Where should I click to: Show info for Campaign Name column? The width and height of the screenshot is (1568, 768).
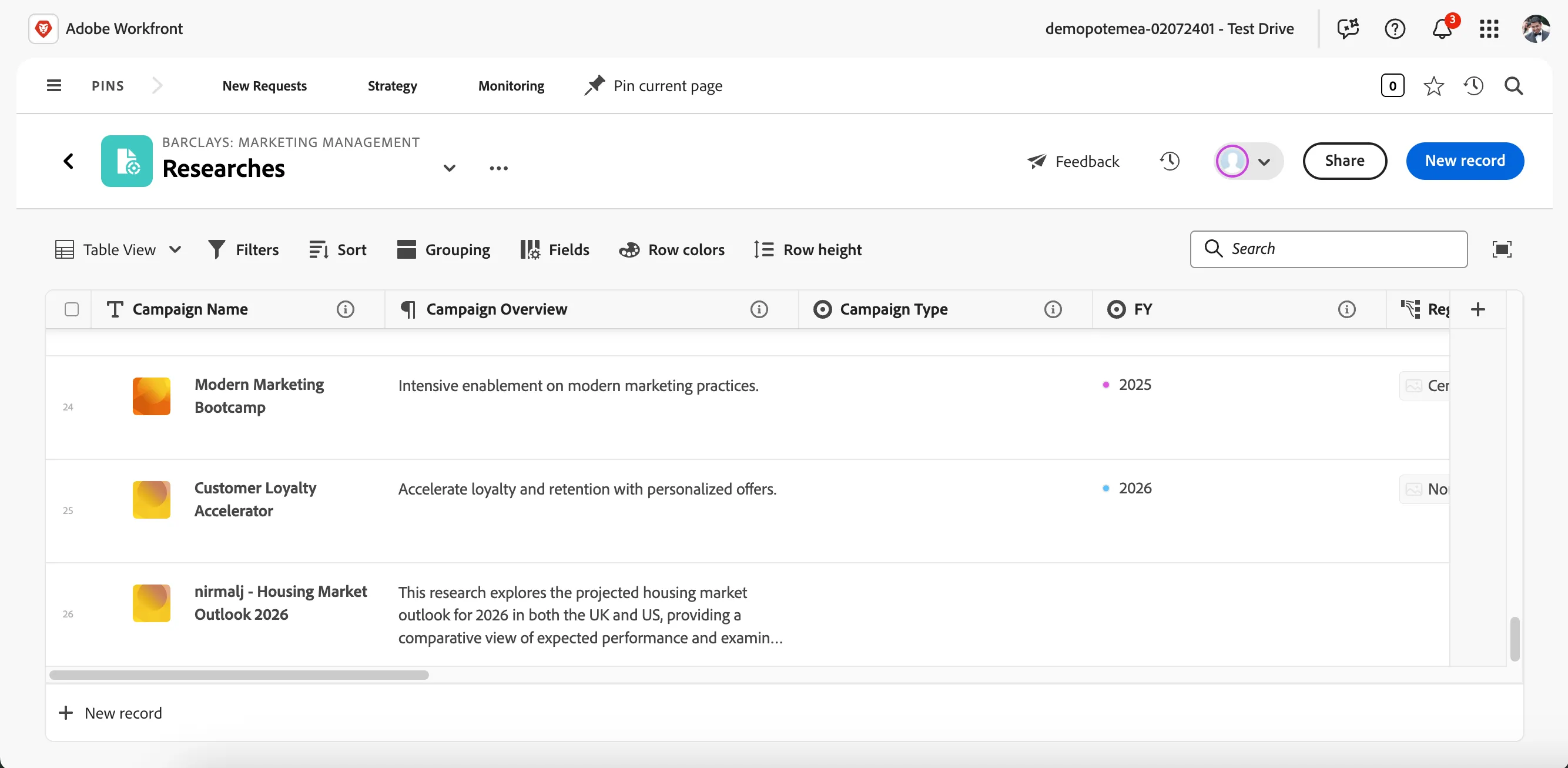click(345, 309)
